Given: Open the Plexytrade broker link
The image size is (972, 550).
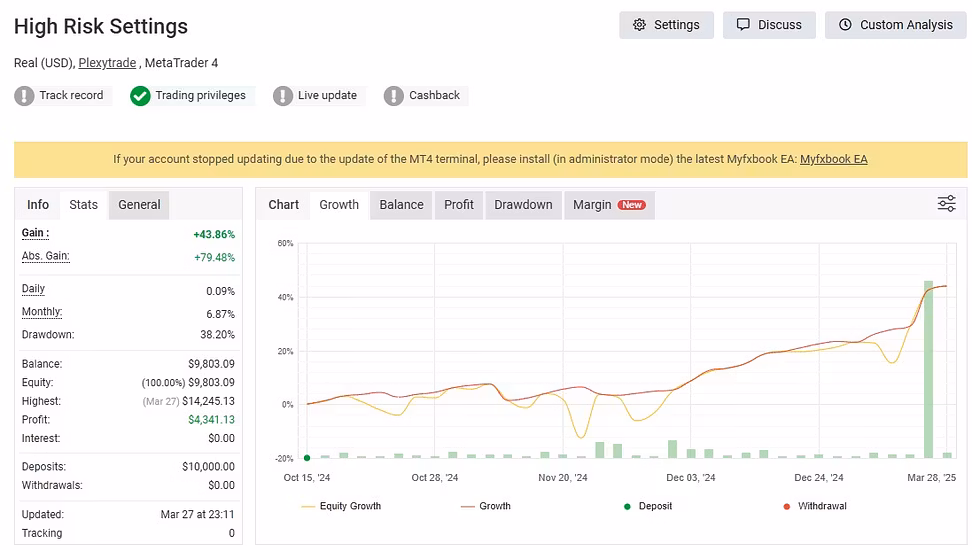Looking at the screenshot, I should (x=107, y=63).
